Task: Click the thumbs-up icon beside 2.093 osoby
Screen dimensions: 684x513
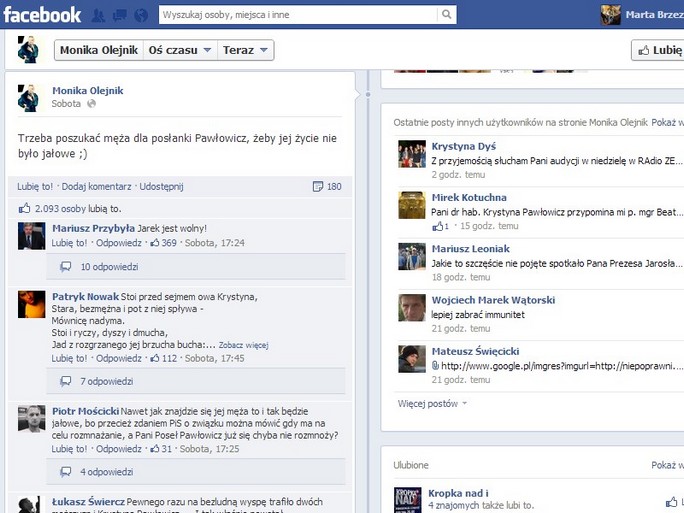Action: click(25, 209)
